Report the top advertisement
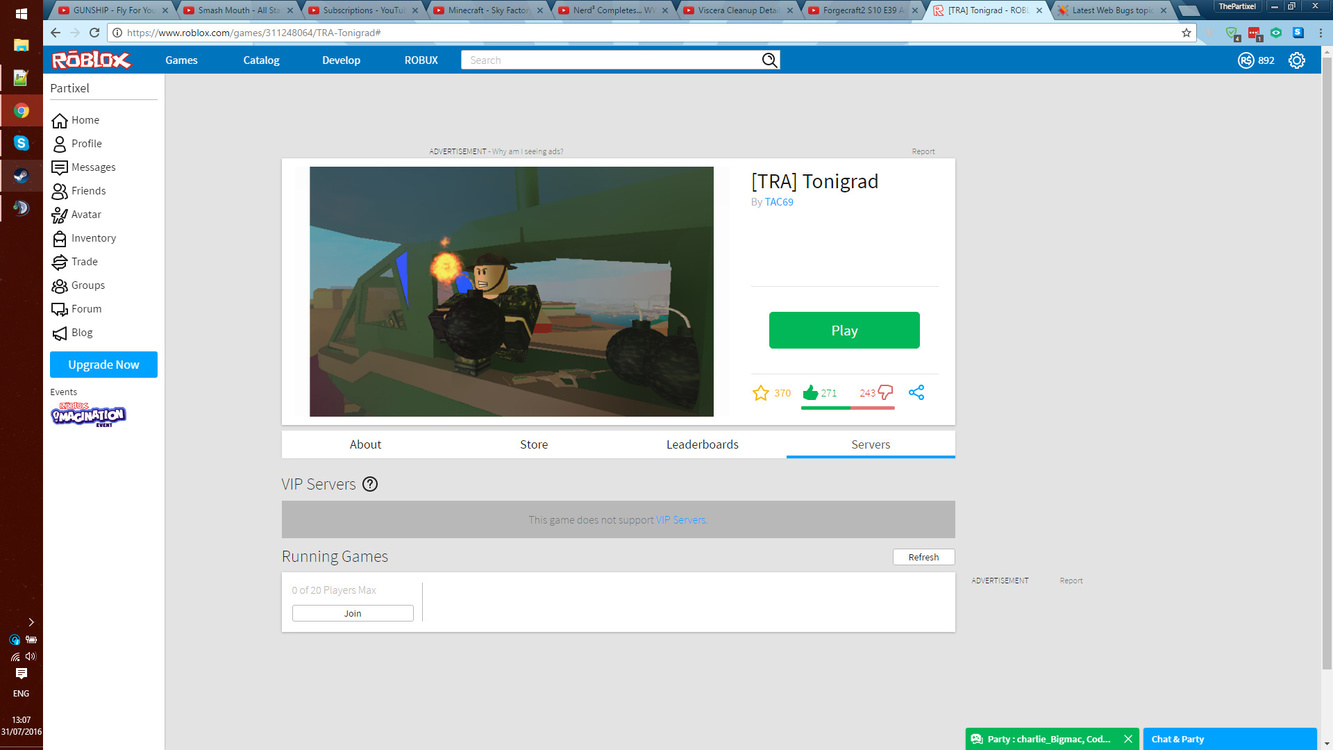 coord(923,152)
